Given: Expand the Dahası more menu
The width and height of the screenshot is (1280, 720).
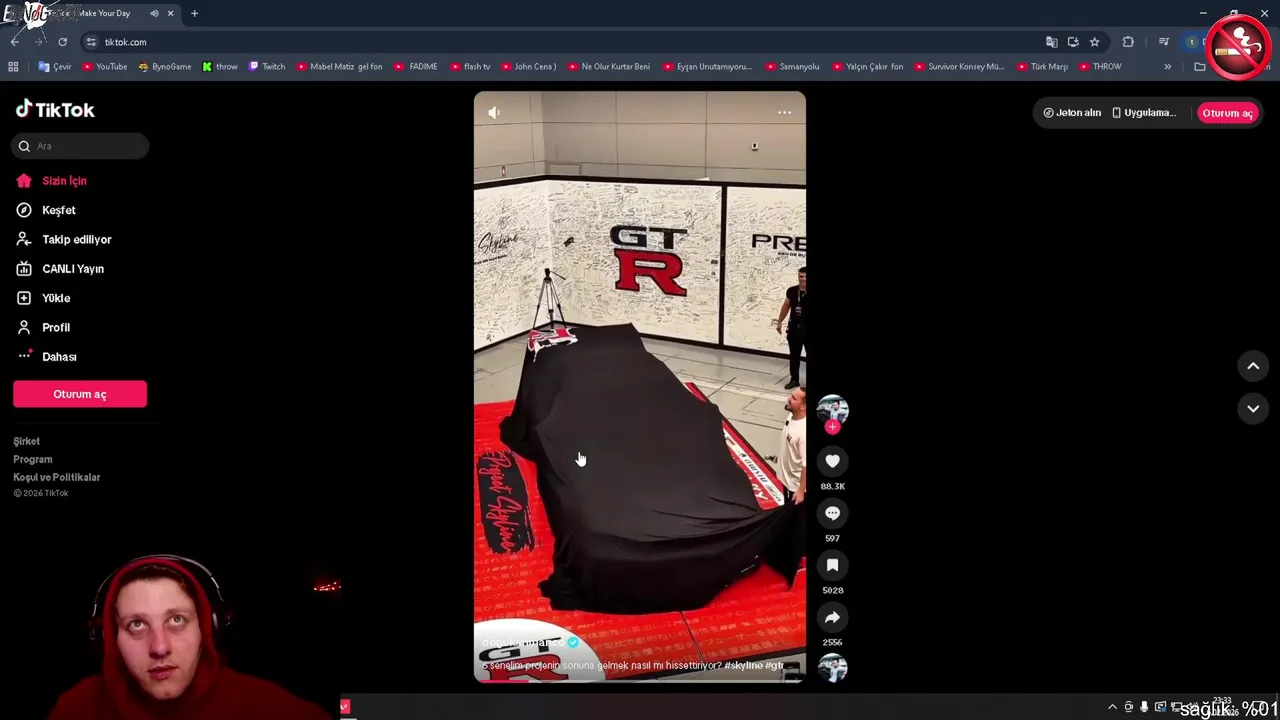Looking at the screenshot, I should pyautogui.click(x=59, y=357).
